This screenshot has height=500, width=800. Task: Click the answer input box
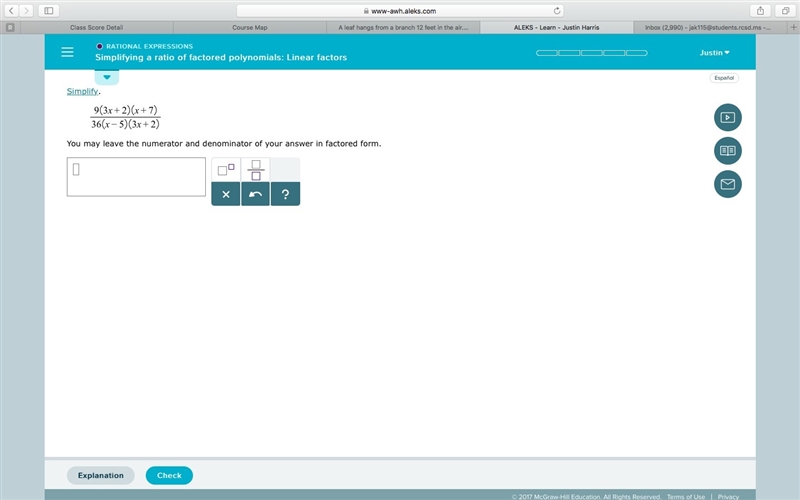click(x=136, y=177)
